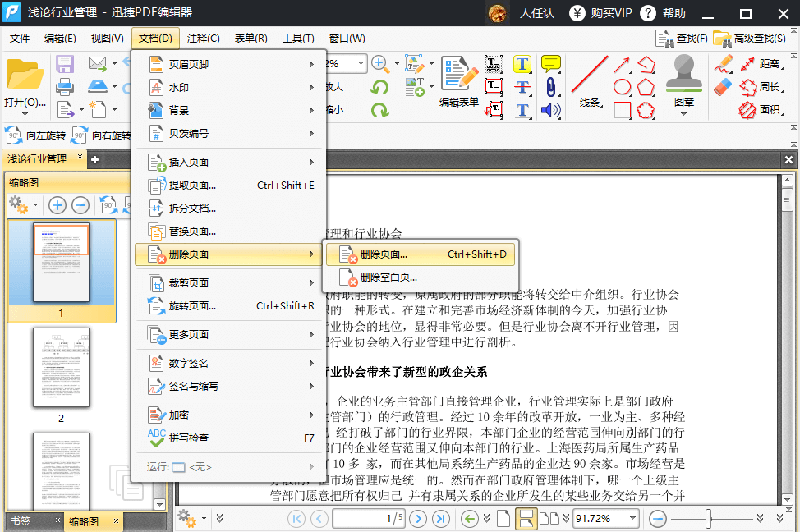
Task: Open the 91.72% zoom level dropdown
Action: (x=634, y=518)
